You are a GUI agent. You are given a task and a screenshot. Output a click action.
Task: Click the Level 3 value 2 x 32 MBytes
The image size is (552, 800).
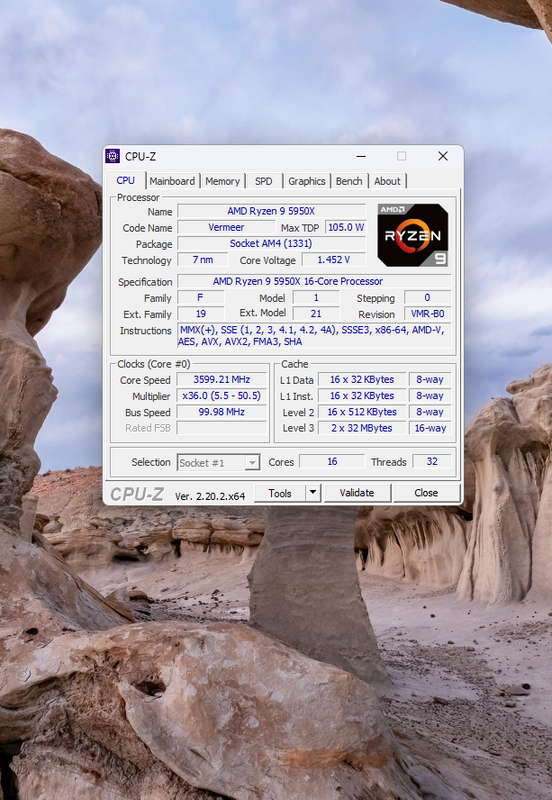coord(362,428)
